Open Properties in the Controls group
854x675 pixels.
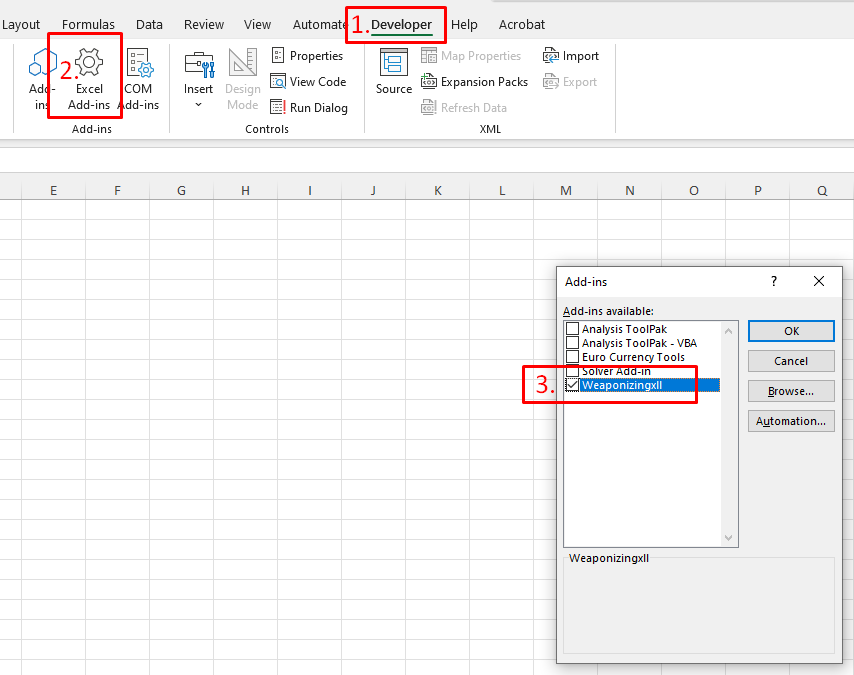[x=308, y=56]
